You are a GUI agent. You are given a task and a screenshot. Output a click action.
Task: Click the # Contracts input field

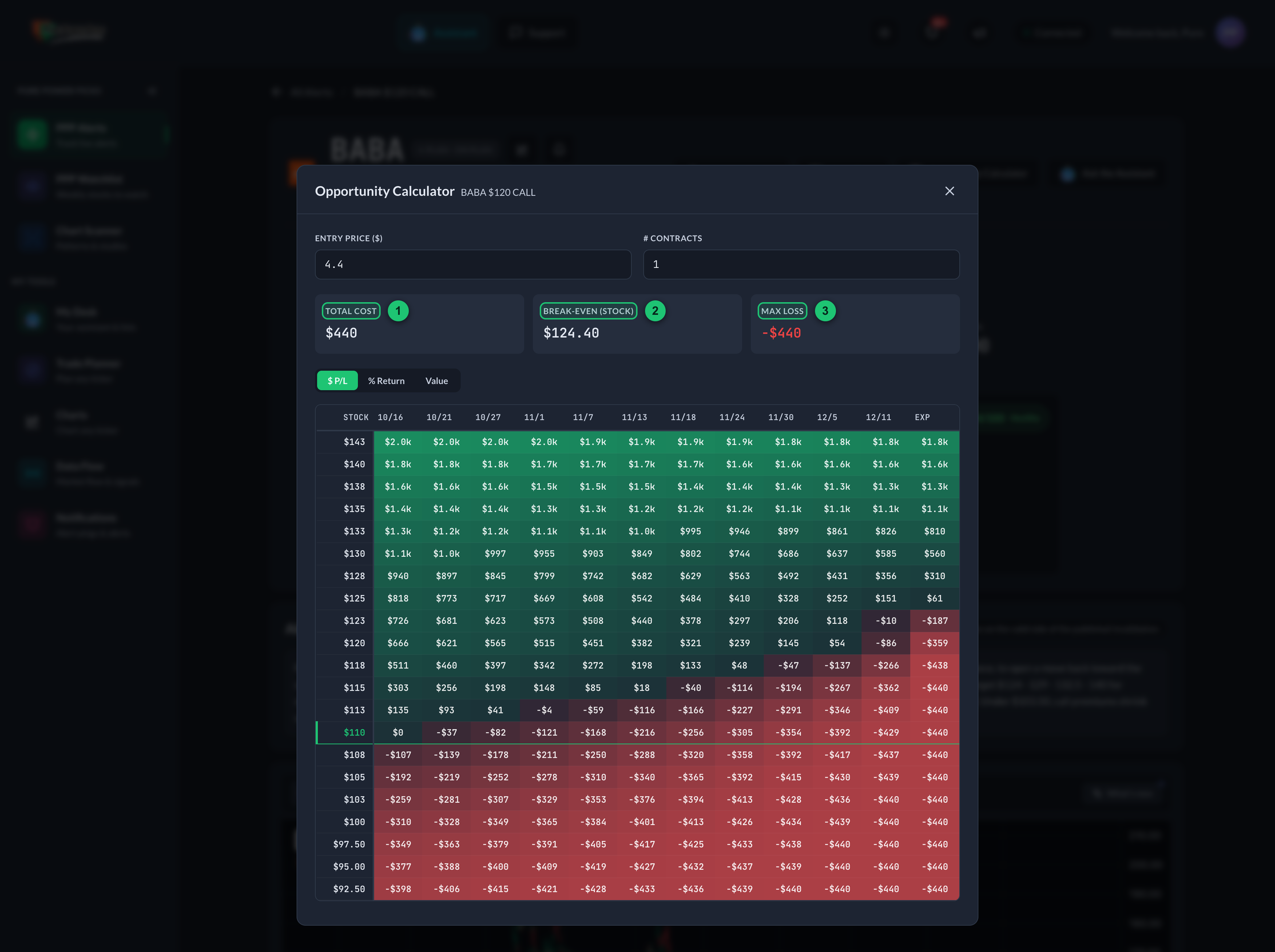click(x=801, y=264)
